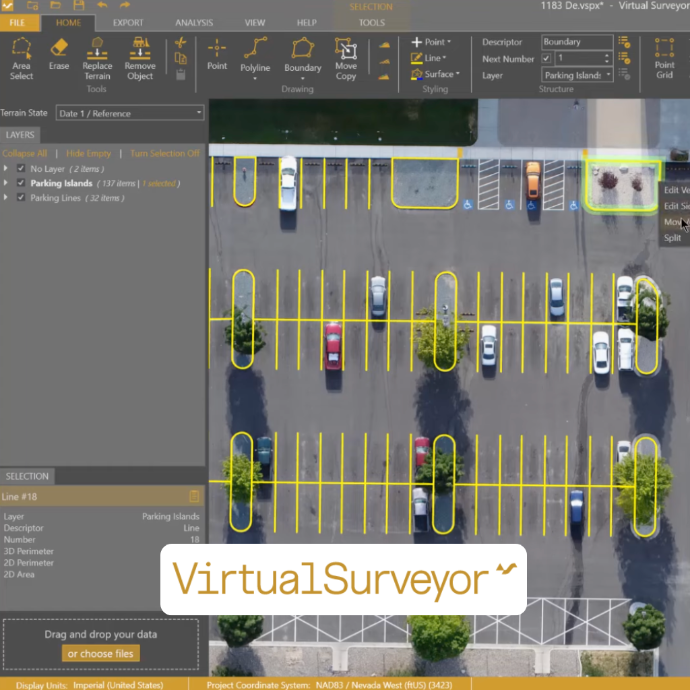Viewport: 690px width, 690px height.
Task: Open Boundary tool dropdown arrow
Action: pyautogui.click(x=302, y=79)
